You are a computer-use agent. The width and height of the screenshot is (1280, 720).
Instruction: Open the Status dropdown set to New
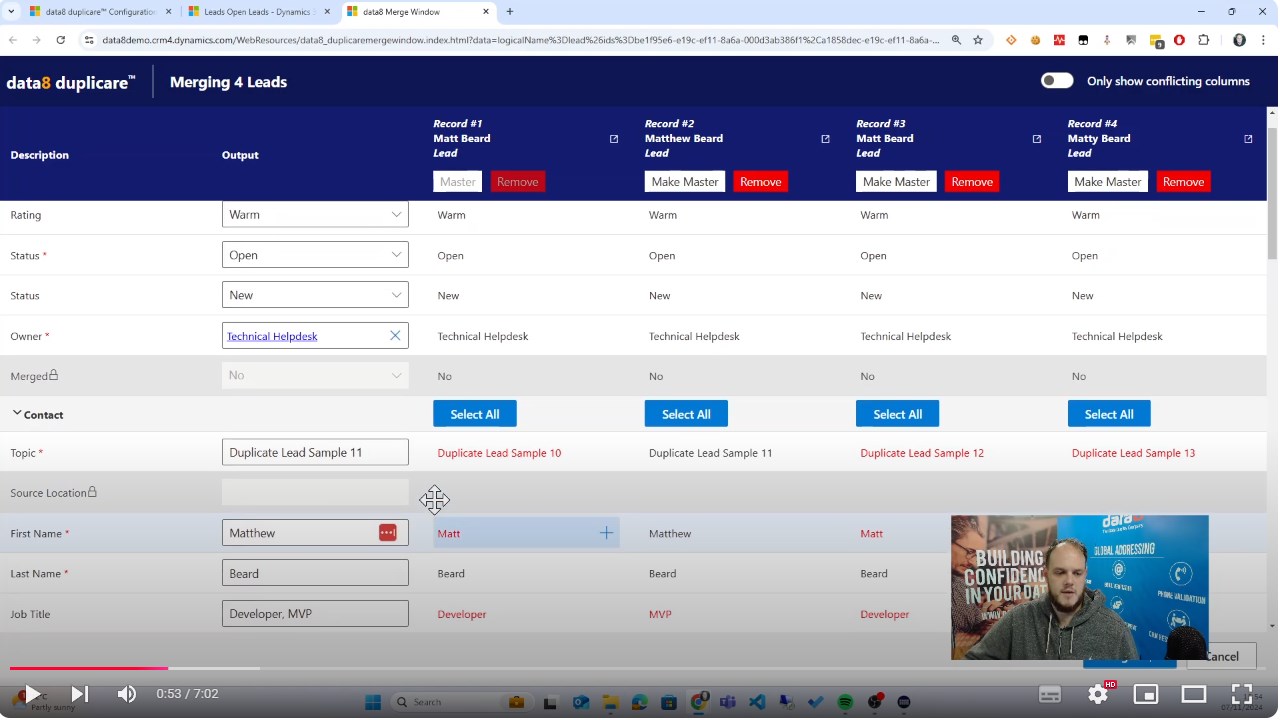[x=315, y=295]
